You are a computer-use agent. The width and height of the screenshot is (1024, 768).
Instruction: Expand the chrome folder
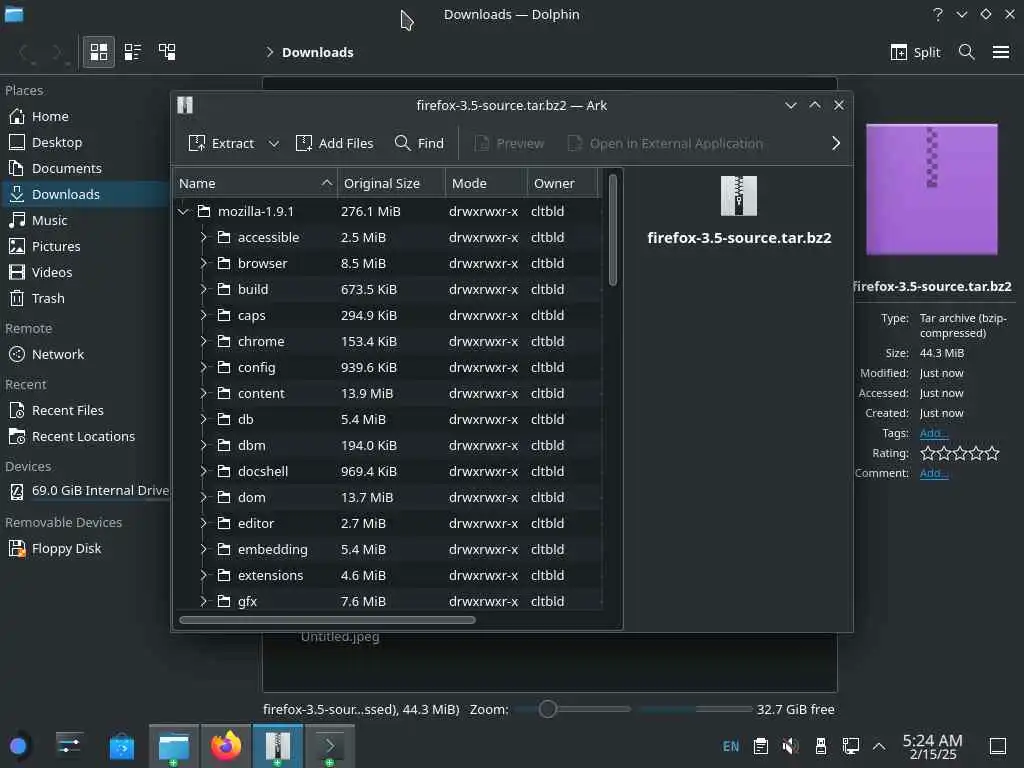click(203, 342)
